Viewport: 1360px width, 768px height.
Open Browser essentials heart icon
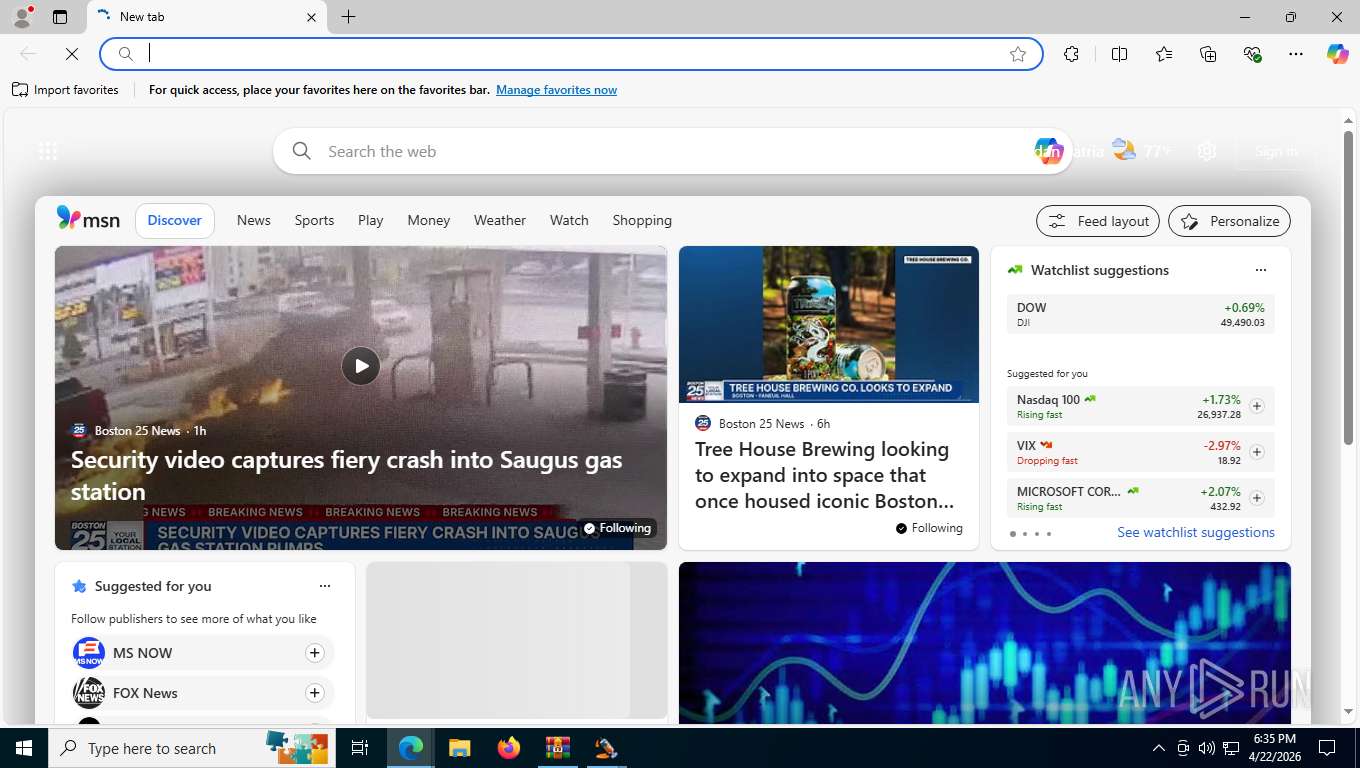pyautogui.click(x=1252, y=54)
